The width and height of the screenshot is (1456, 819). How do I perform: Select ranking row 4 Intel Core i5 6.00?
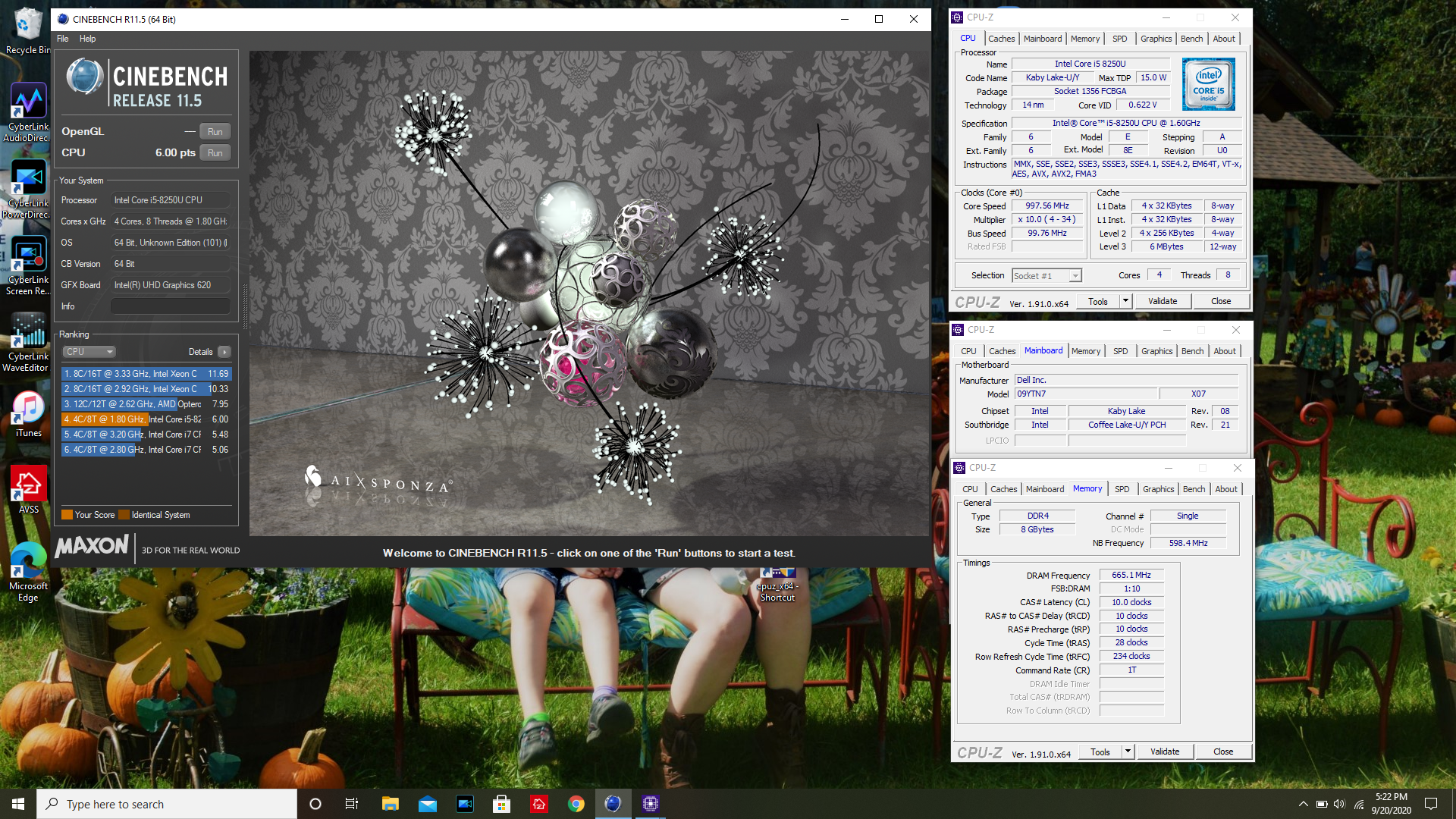(146, 419)
